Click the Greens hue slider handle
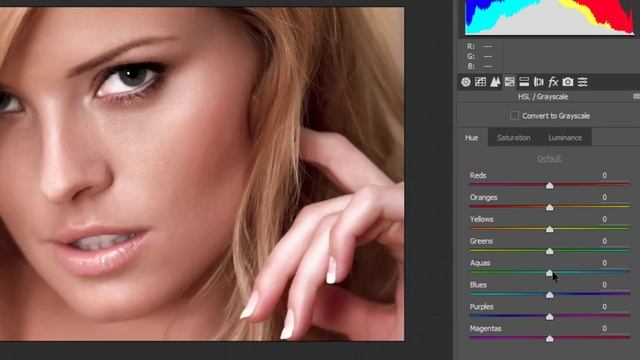The image size is (640, 360). [x=550, y=251]
